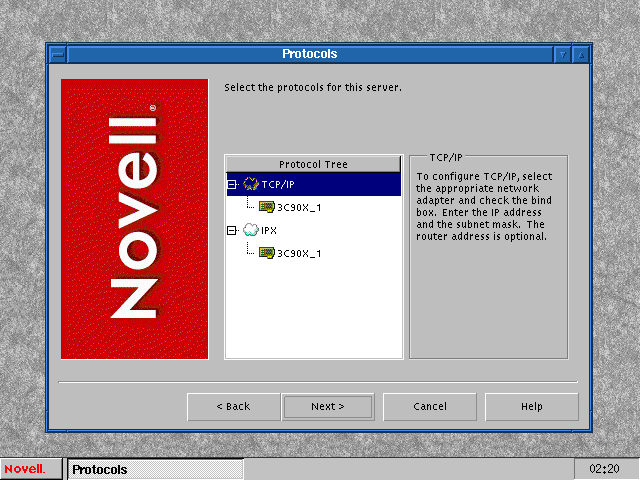
Task: Go to previous step with Back
Action: tap(233, 407)
